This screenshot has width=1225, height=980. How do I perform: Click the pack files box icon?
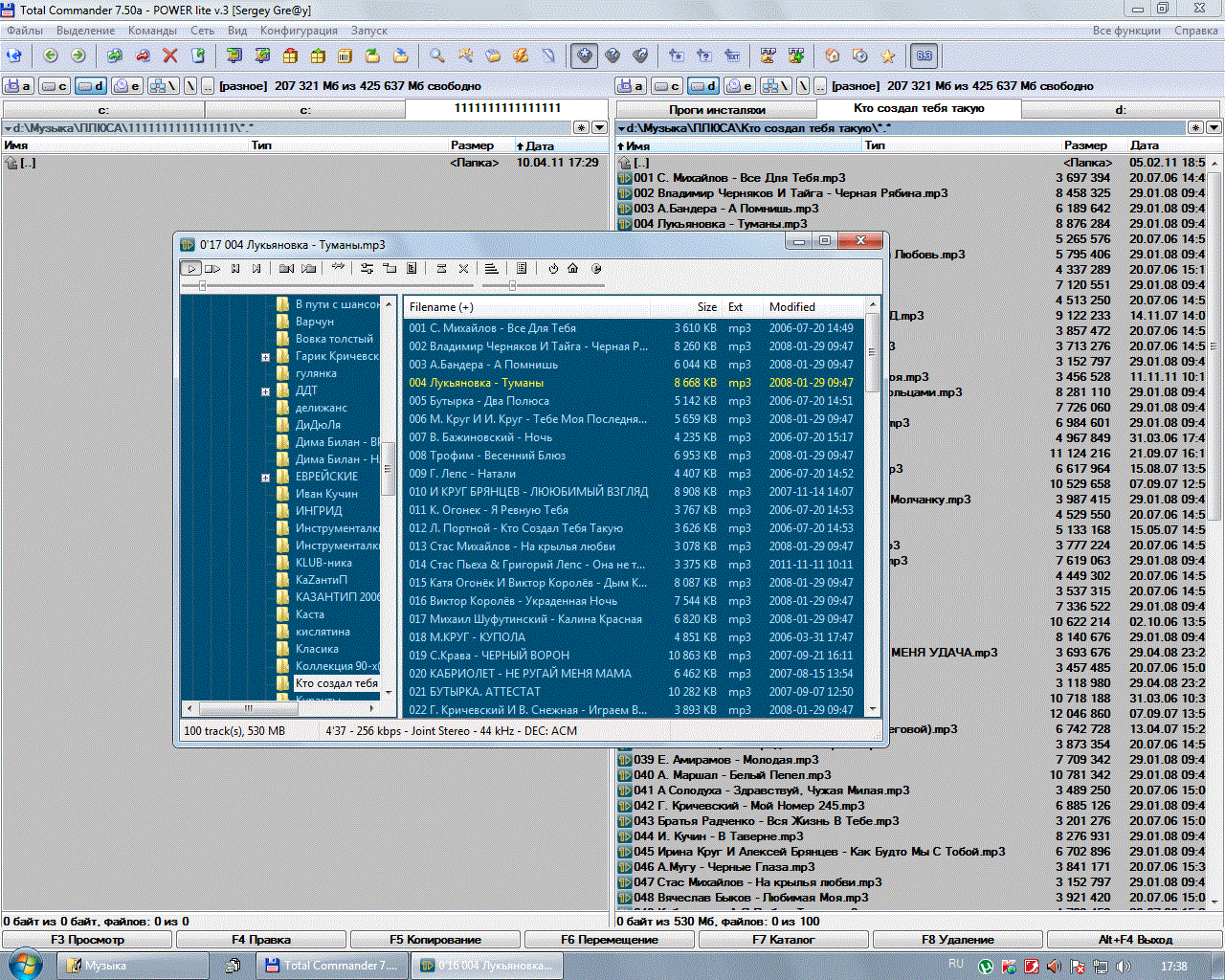pyautogui.click(x=290, y=56)
